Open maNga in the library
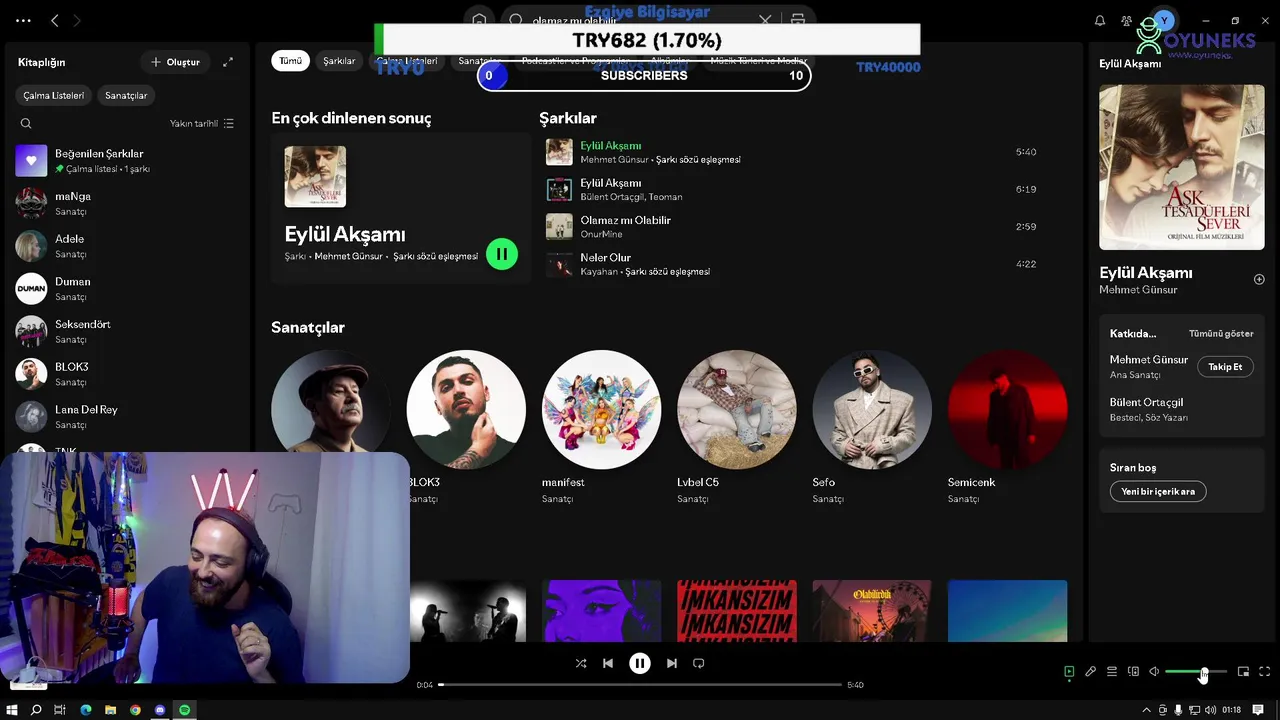The width and height of the screenshot is (1280, 720). [127, 203]
